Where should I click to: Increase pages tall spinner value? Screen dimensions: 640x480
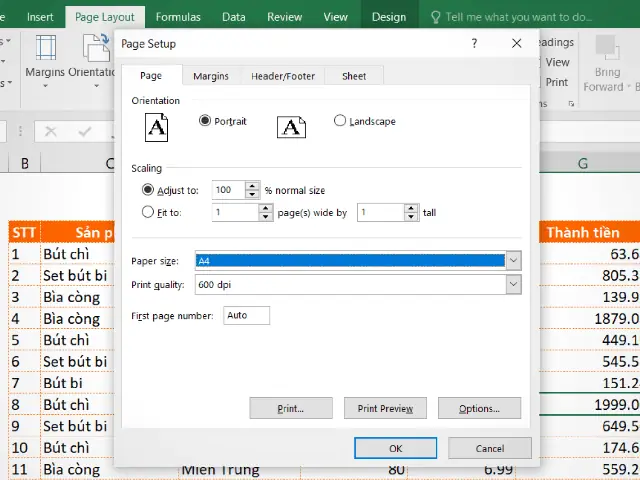411,208
